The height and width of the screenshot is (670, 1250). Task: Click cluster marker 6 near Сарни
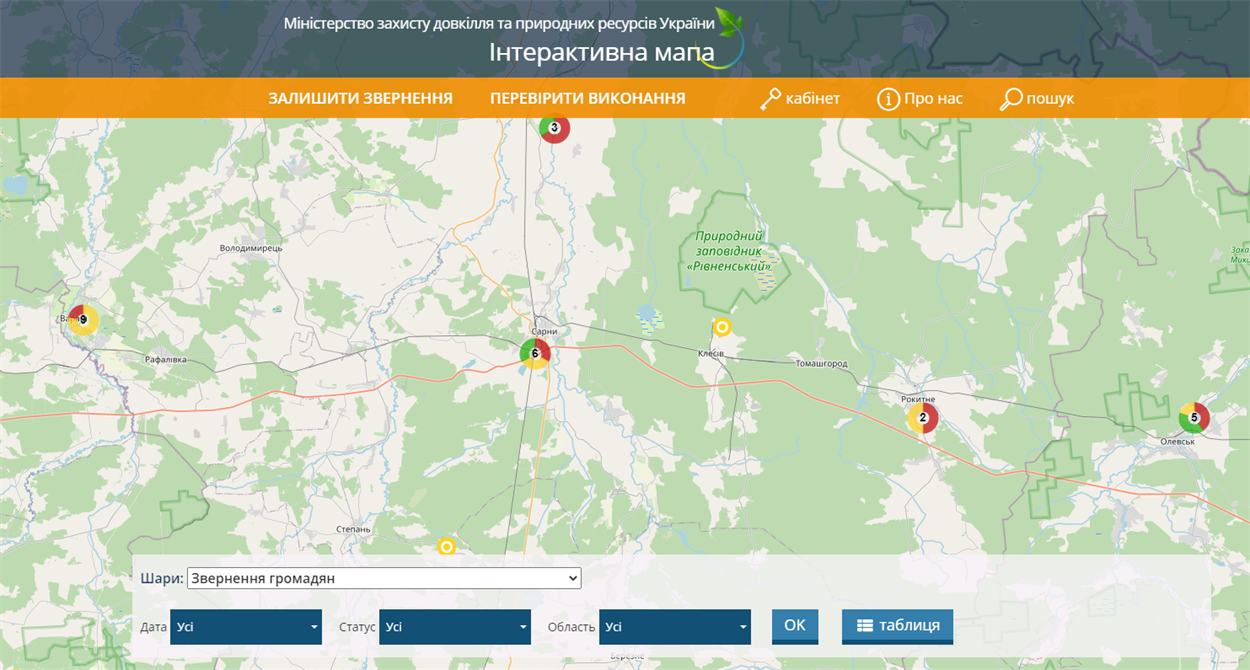point(535,353)
